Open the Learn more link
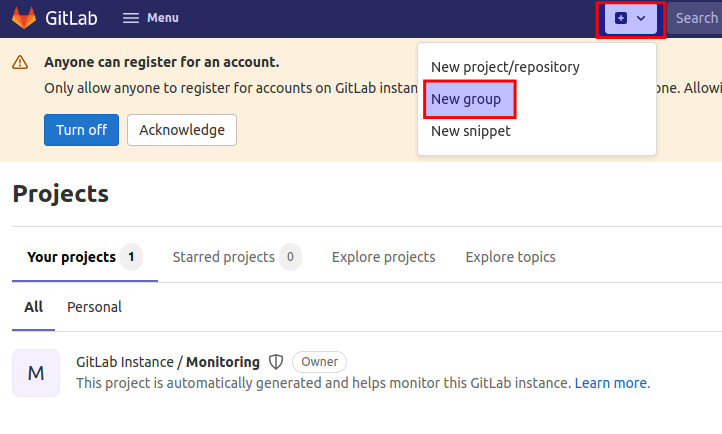 (611, 383)
